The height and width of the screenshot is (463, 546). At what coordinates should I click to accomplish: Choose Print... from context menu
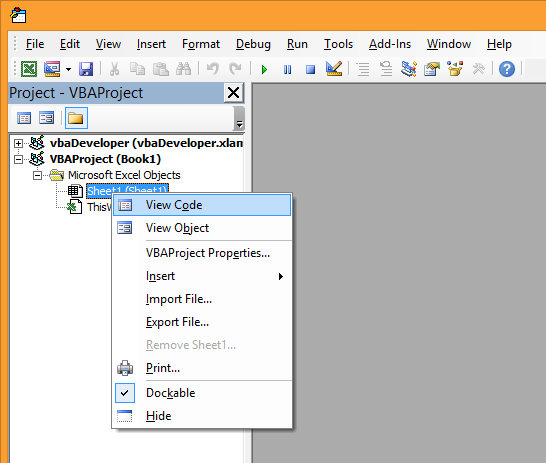pos(202,368)
